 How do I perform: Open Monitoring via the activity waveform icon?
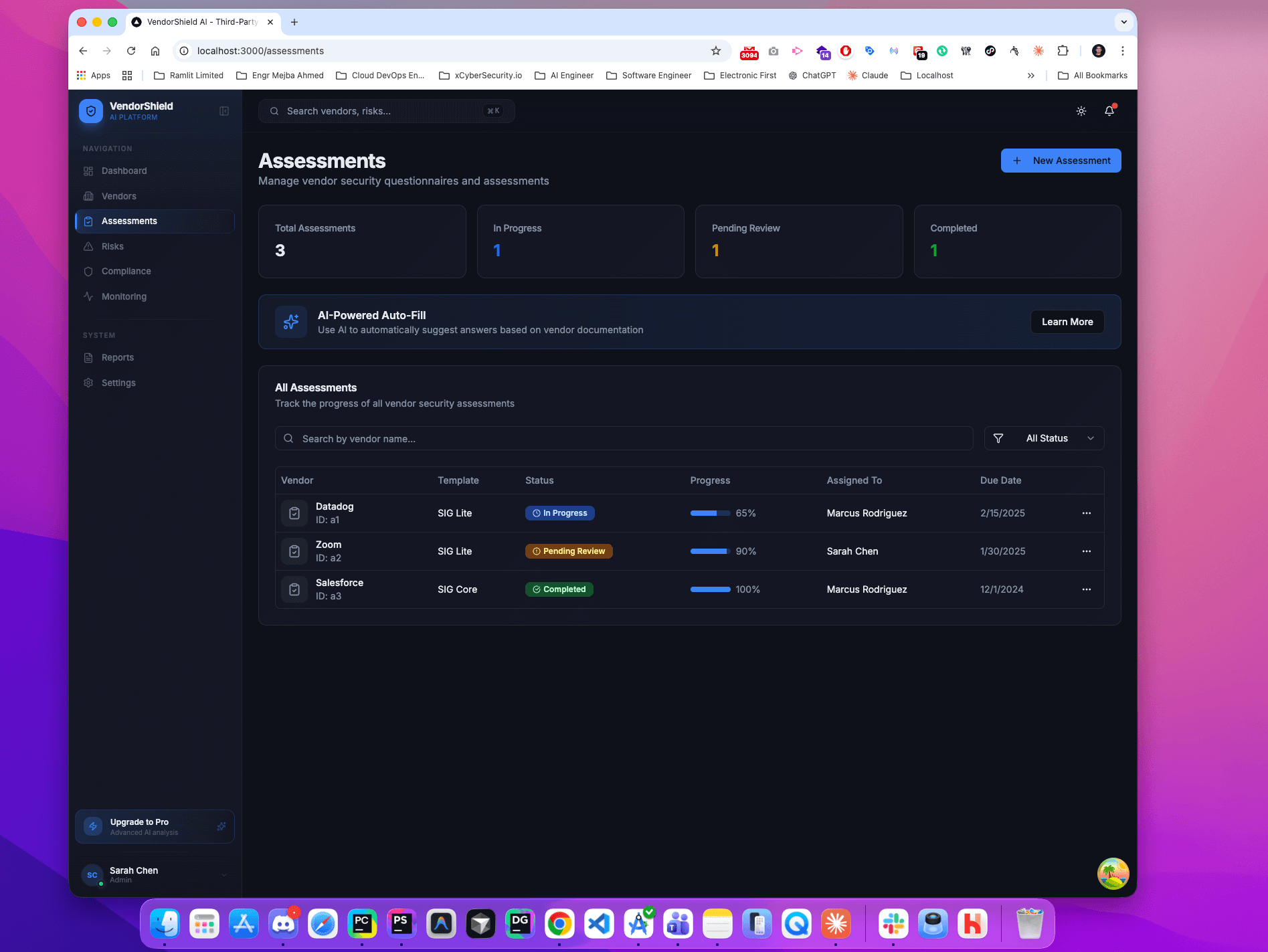pos(89,296)
